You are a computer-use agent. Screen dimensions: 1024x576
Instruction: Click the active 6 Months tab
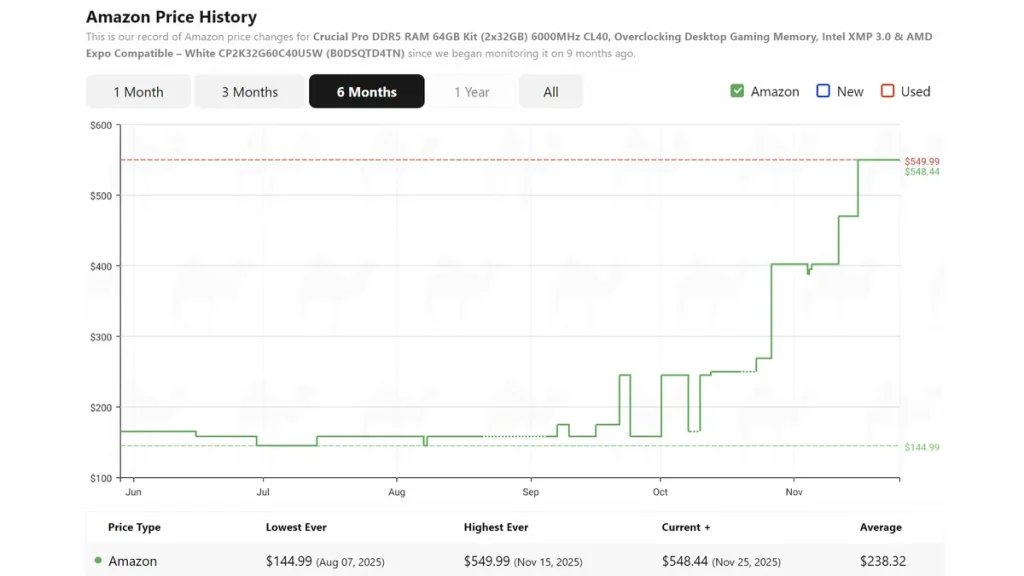(366, 92)
